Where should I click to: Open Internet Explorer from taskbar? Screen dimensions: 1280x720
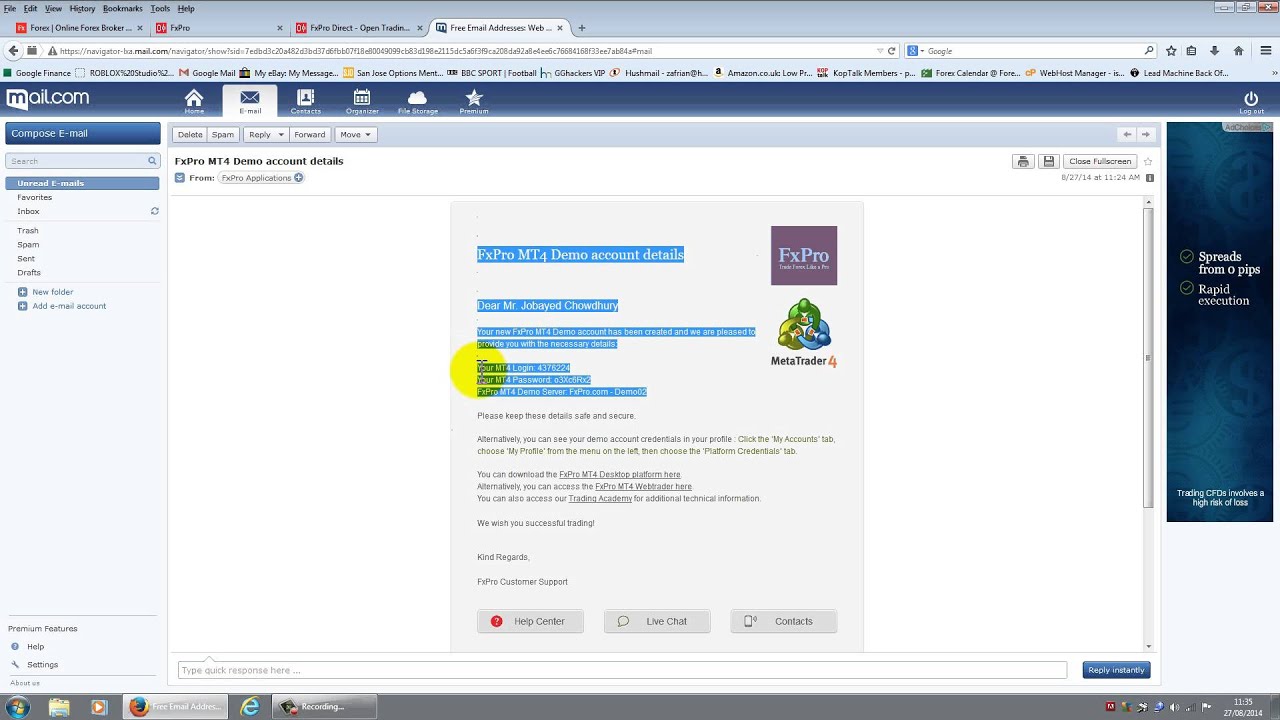pyautogui.click(x=249, y=706)
